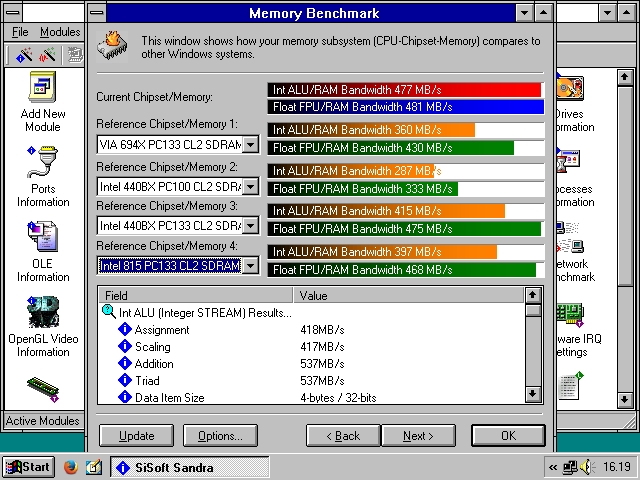Screen dimensions: 640x480
Task: Click the Field column header
Action: (x=196, y=296)
